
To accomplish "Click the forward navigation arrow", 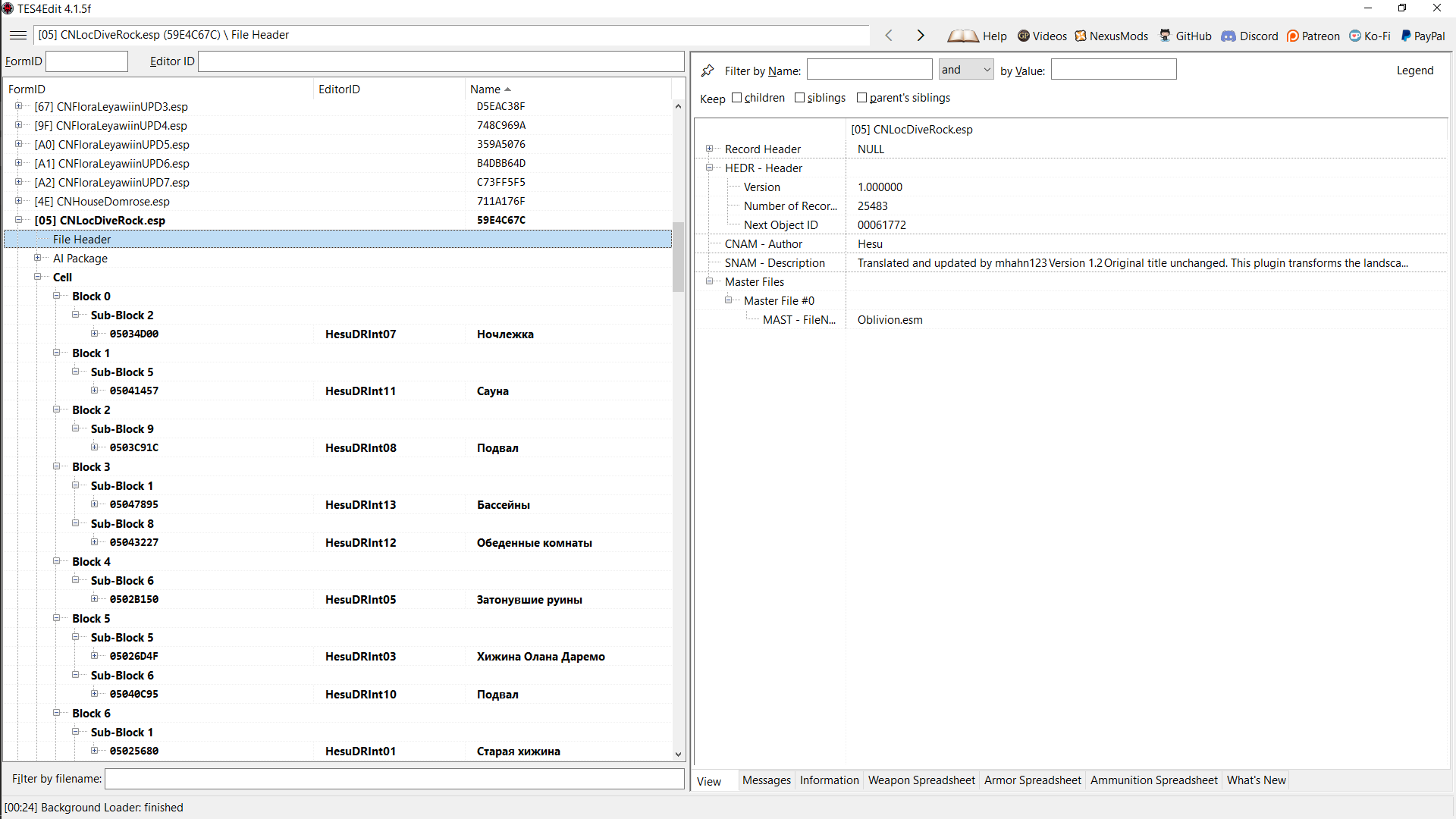I will pos(921,36).
